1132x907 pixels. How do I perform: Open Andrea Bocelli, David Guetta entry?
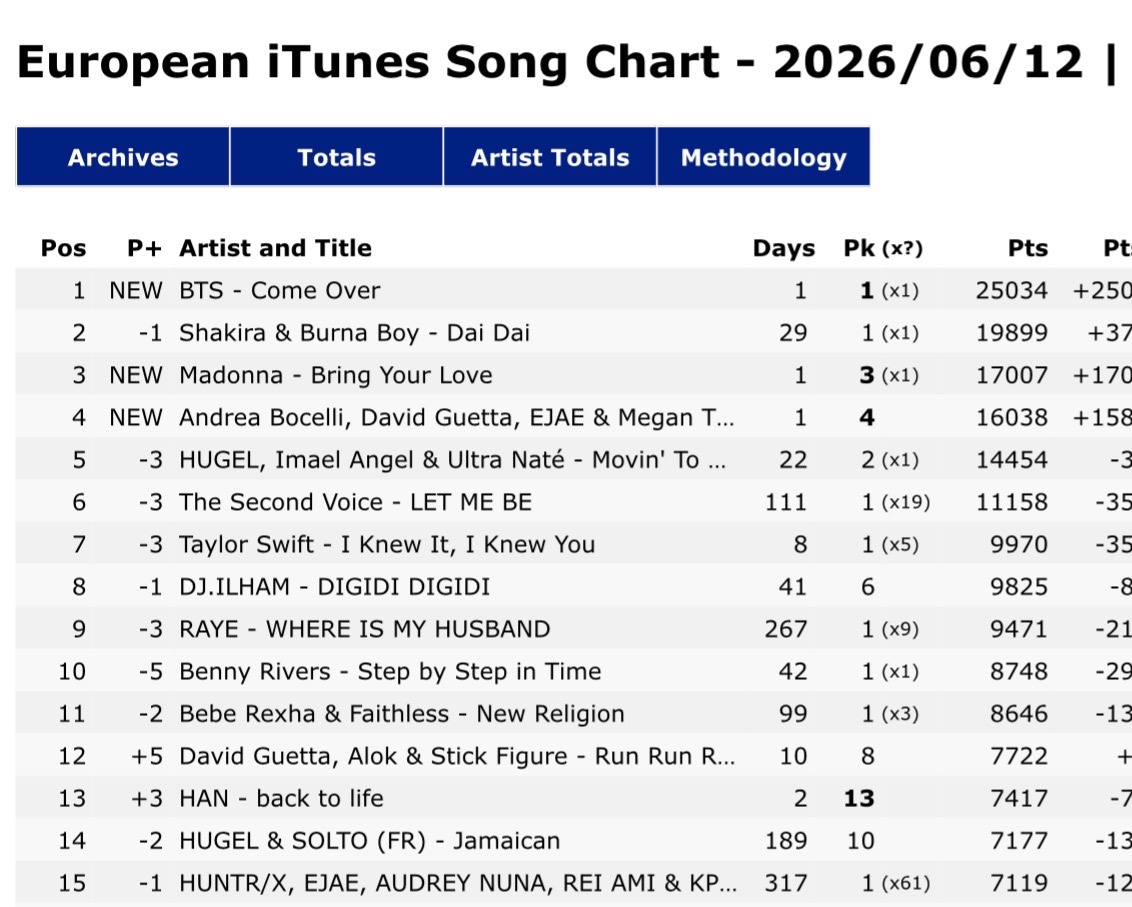point(457,417)
